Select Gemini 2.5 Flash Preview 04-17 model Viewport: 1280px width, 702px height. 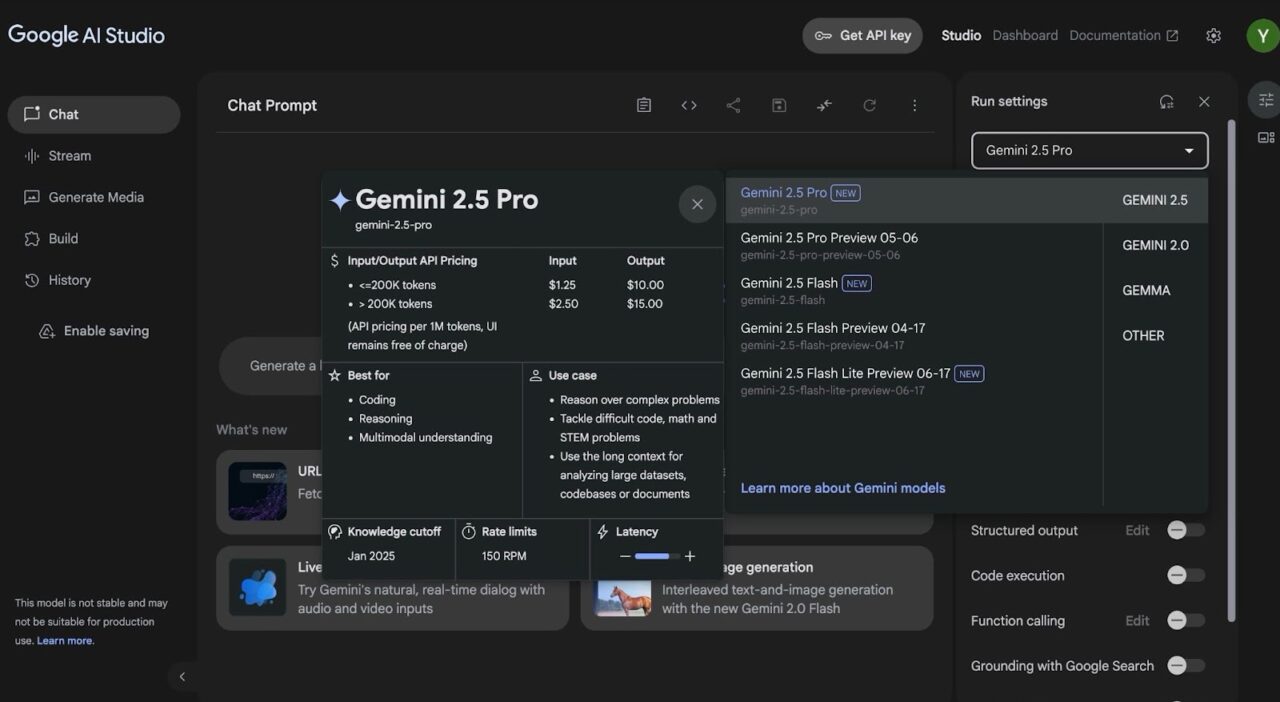tap(914, 336)
